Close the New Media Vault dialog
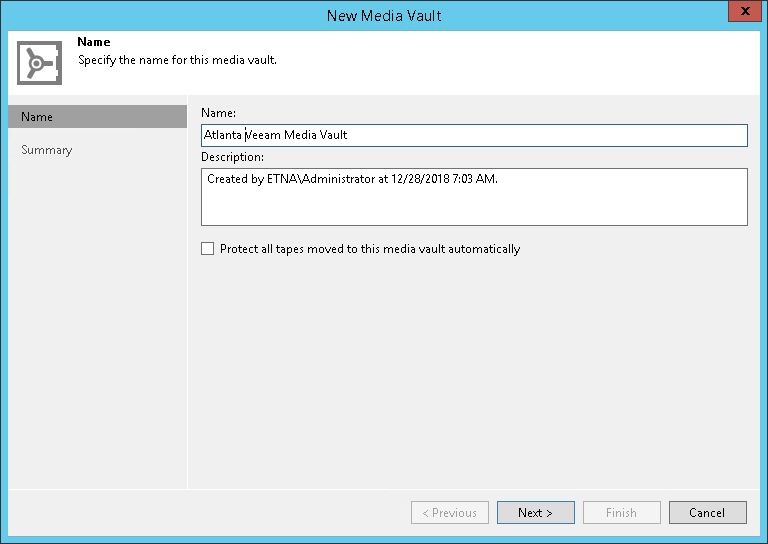This screenshot has height=544, width=768. [741, 14]
